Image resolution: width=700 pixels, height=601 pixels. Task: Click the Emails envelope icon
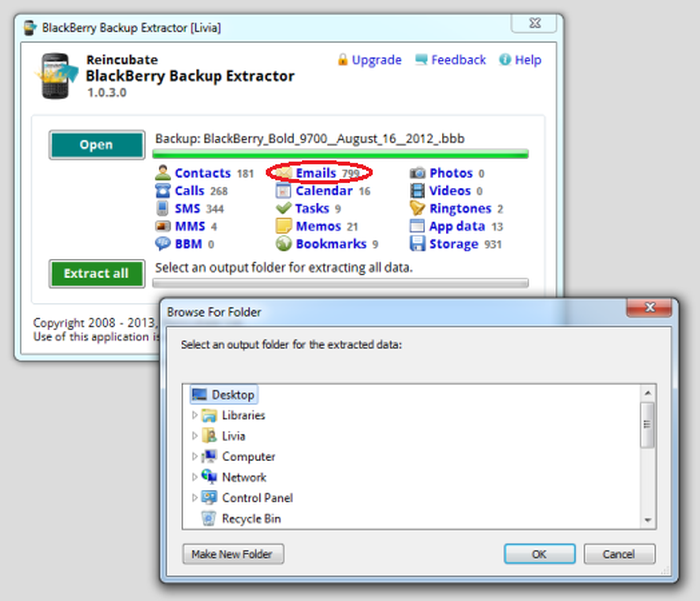coord(284,173)
